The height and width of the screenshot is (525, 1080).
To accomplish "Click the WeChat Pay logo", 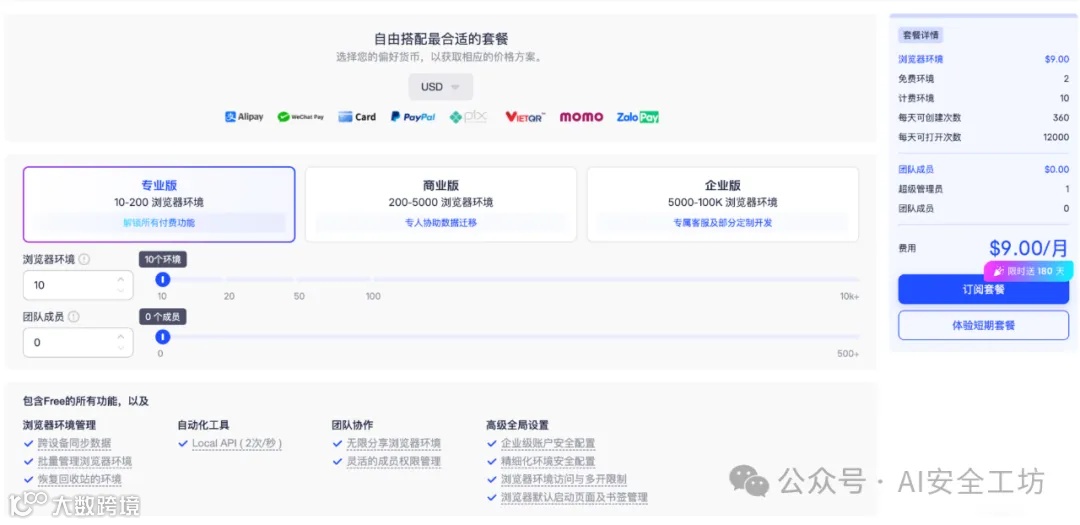I will (x=300, y=117).
